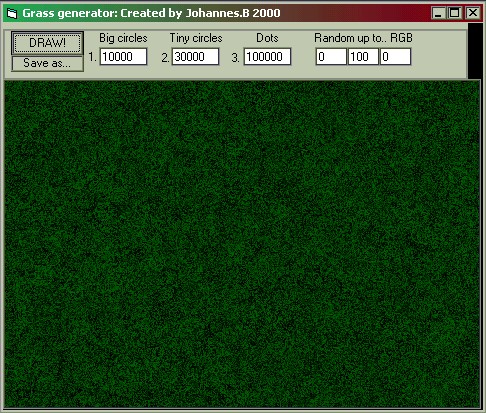Click the Big circles label

(123, 38)
